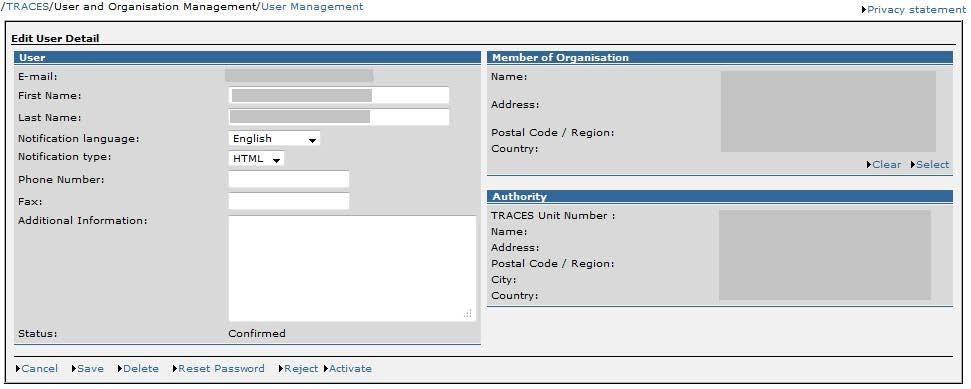
Task: Clear the organisation selection
Action: (x=886, y=164)
